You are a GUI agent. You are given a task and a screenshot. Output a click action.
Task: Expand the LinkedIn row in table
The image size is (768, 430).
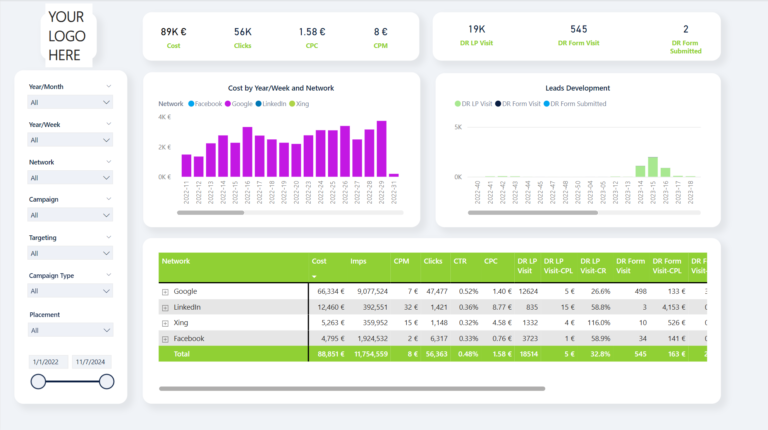165,308
